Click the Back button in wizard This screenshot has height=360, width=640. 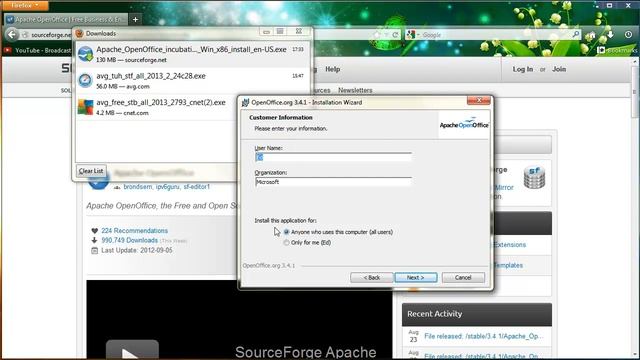371,278
